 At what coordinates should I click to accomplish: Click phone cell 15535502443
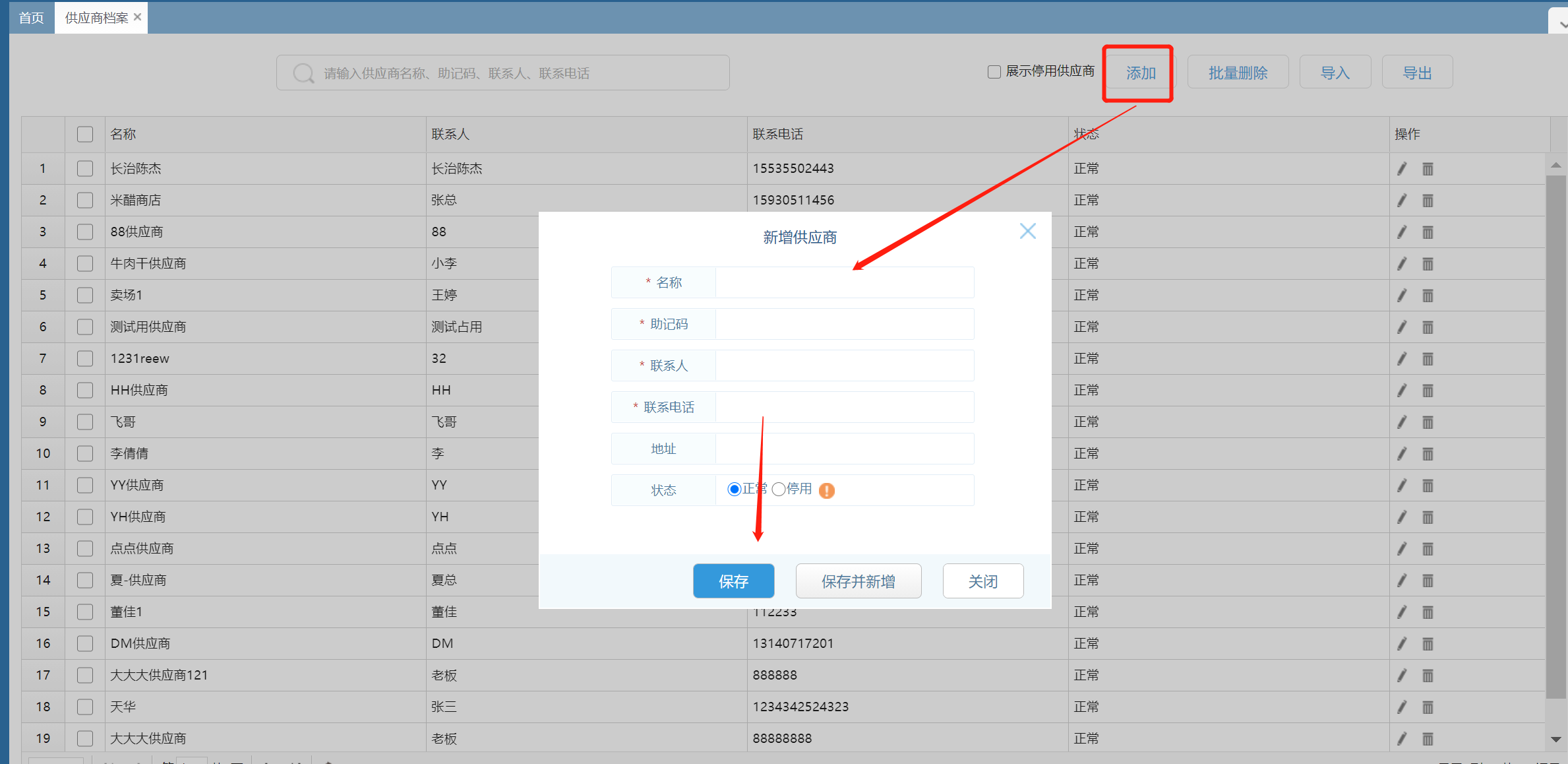[907, 169]
